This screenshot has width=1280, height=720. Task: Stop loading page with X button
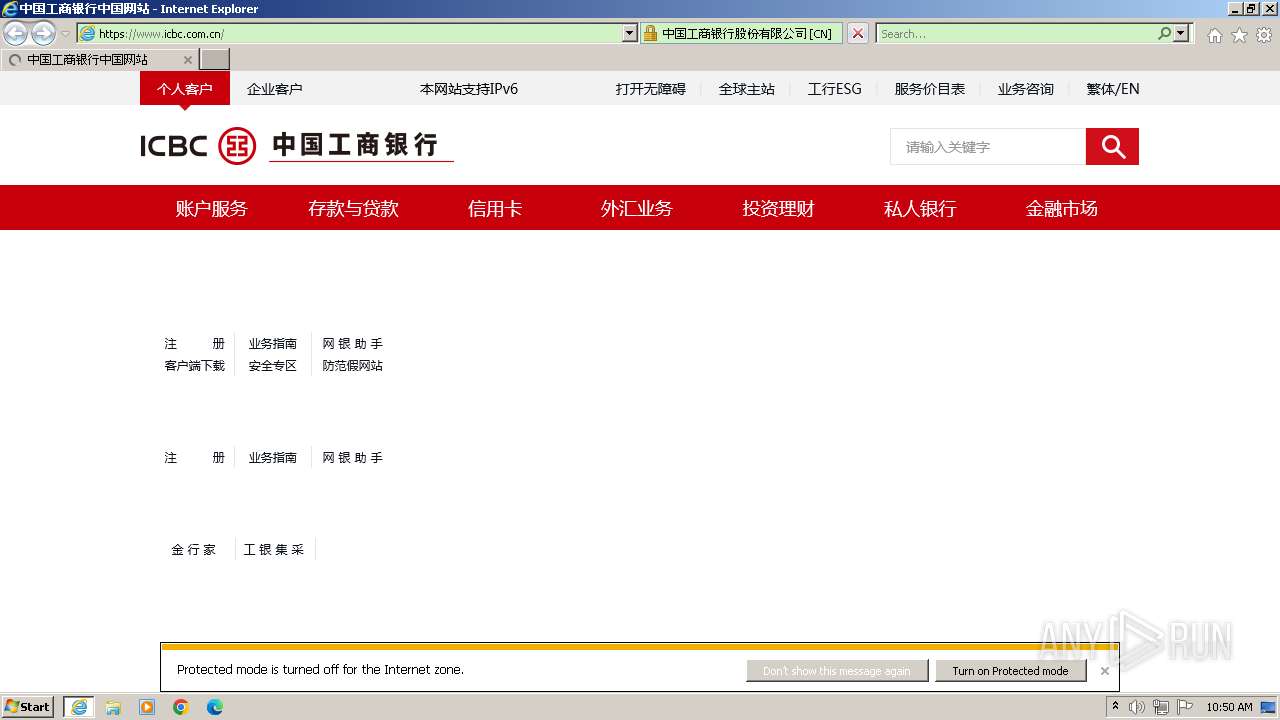[x=858, y=33]
